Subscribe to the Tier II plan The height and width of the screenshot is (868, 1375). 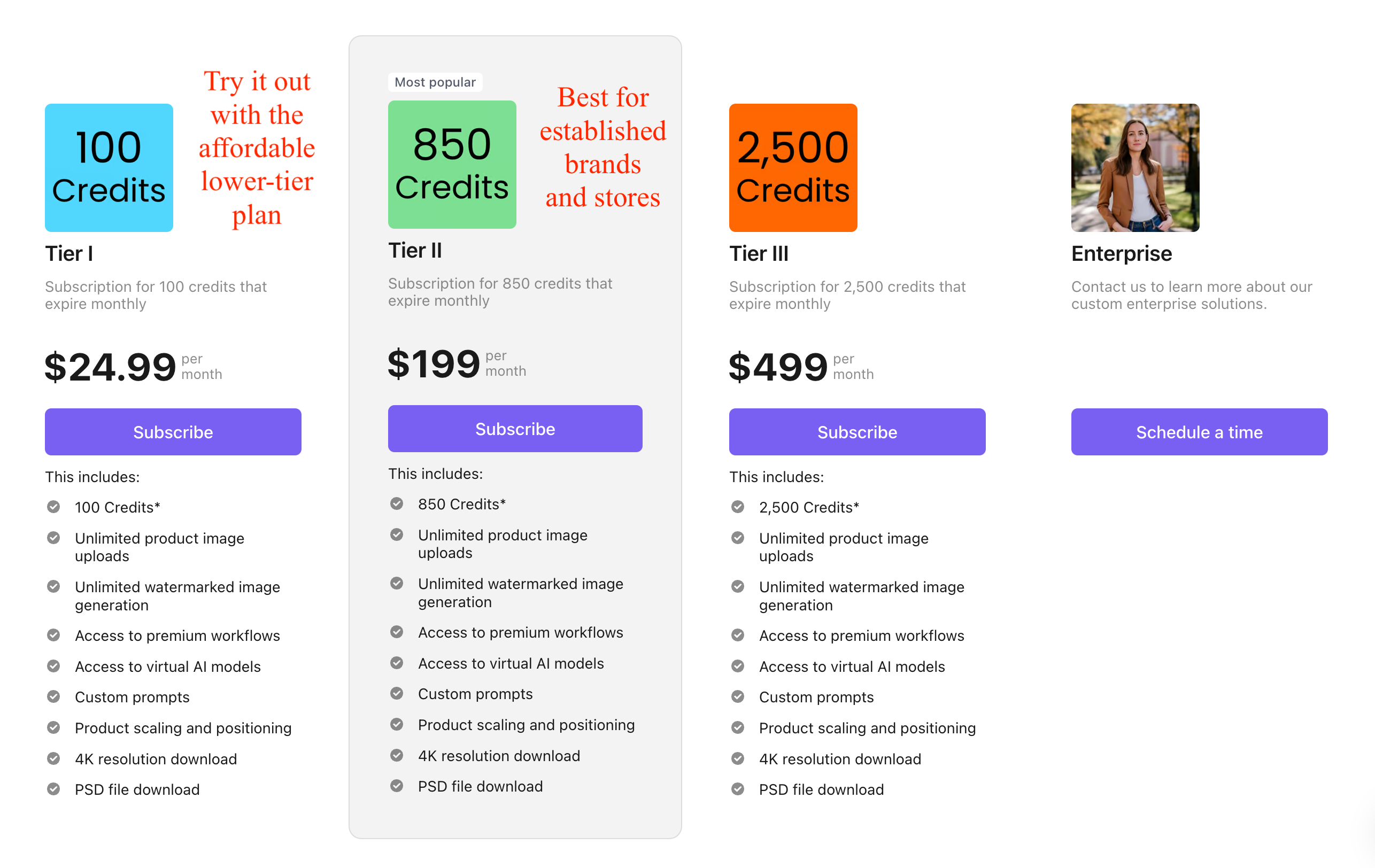(515, 428)
